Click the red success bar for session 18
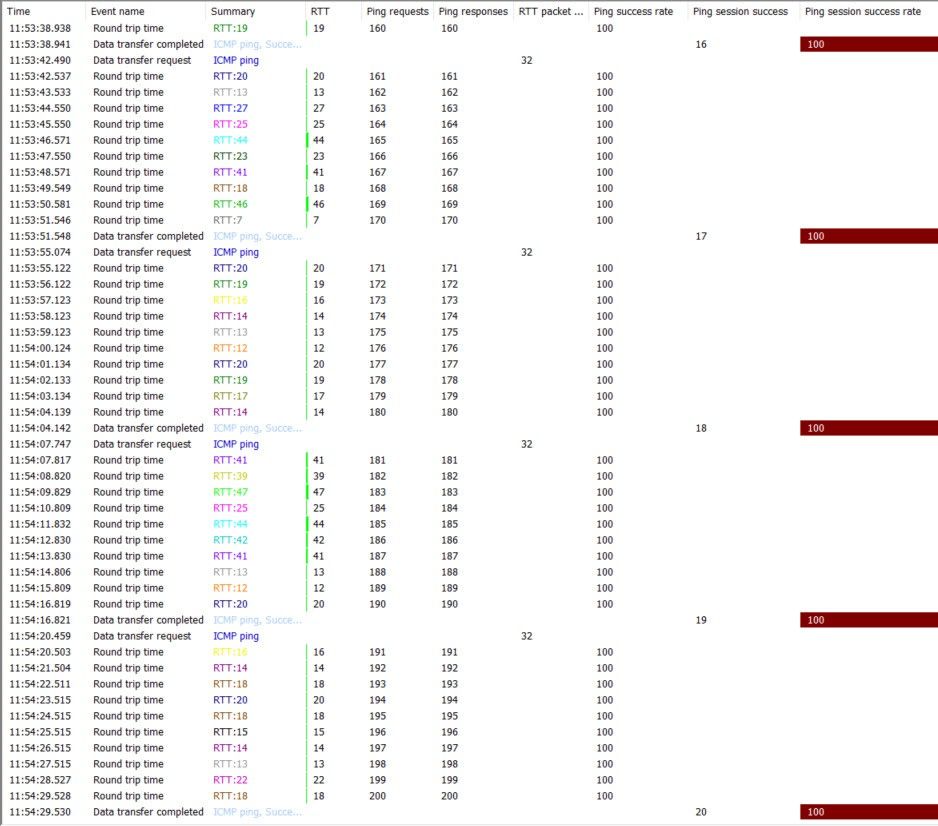The image size is (938, 826). click(868, 428)
